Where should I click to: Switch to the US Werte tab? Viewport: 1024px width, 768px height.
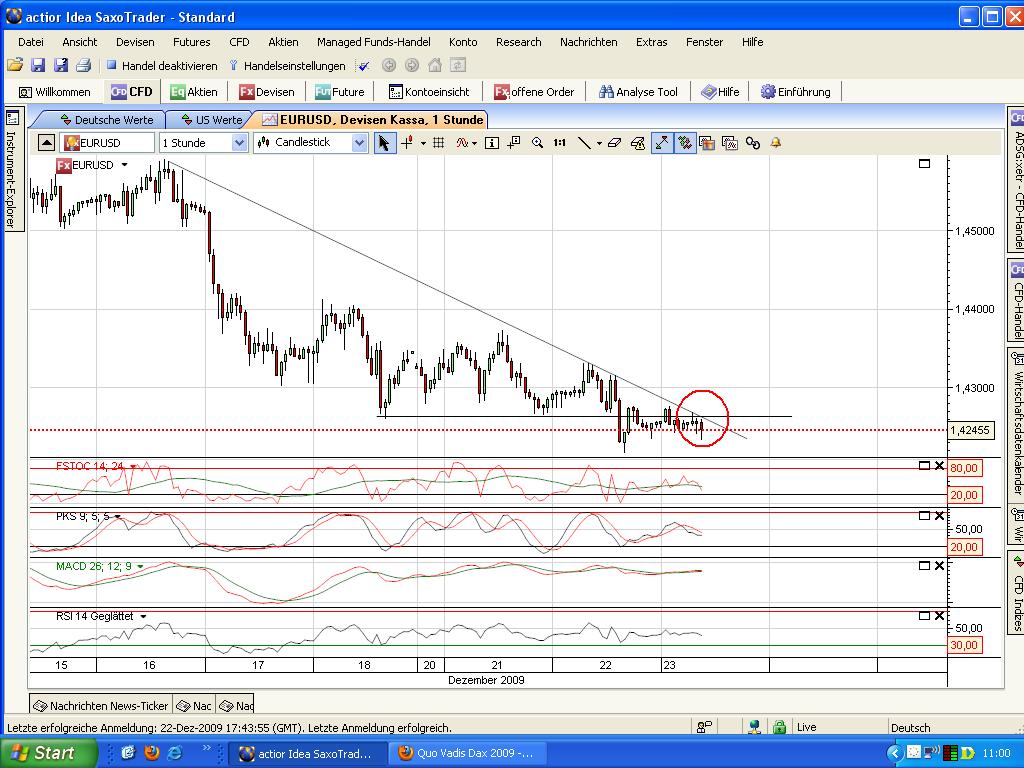coord(215,118)
